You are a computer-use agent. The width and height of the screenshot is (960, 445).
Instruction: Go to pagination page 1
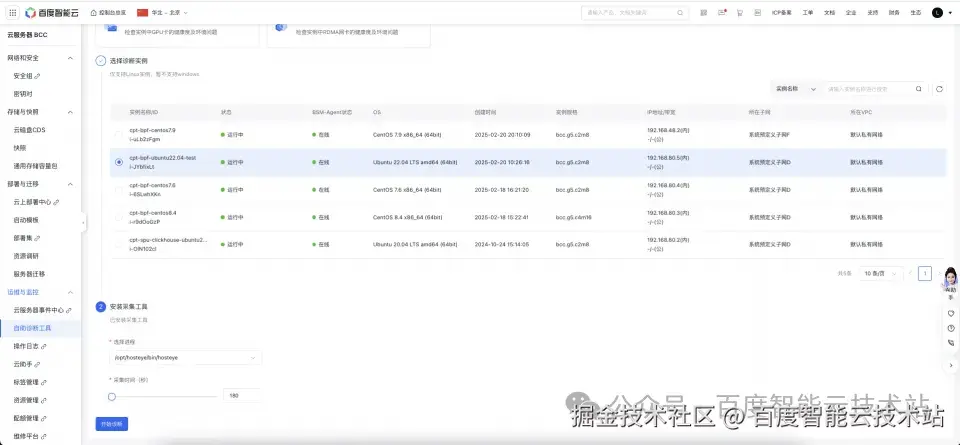click(x=924, y=274)
